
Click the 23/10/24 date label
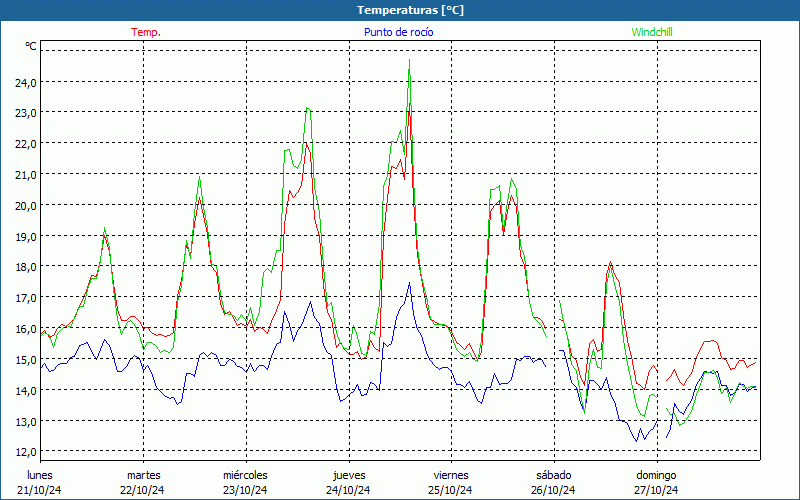(x=245, y=490)
